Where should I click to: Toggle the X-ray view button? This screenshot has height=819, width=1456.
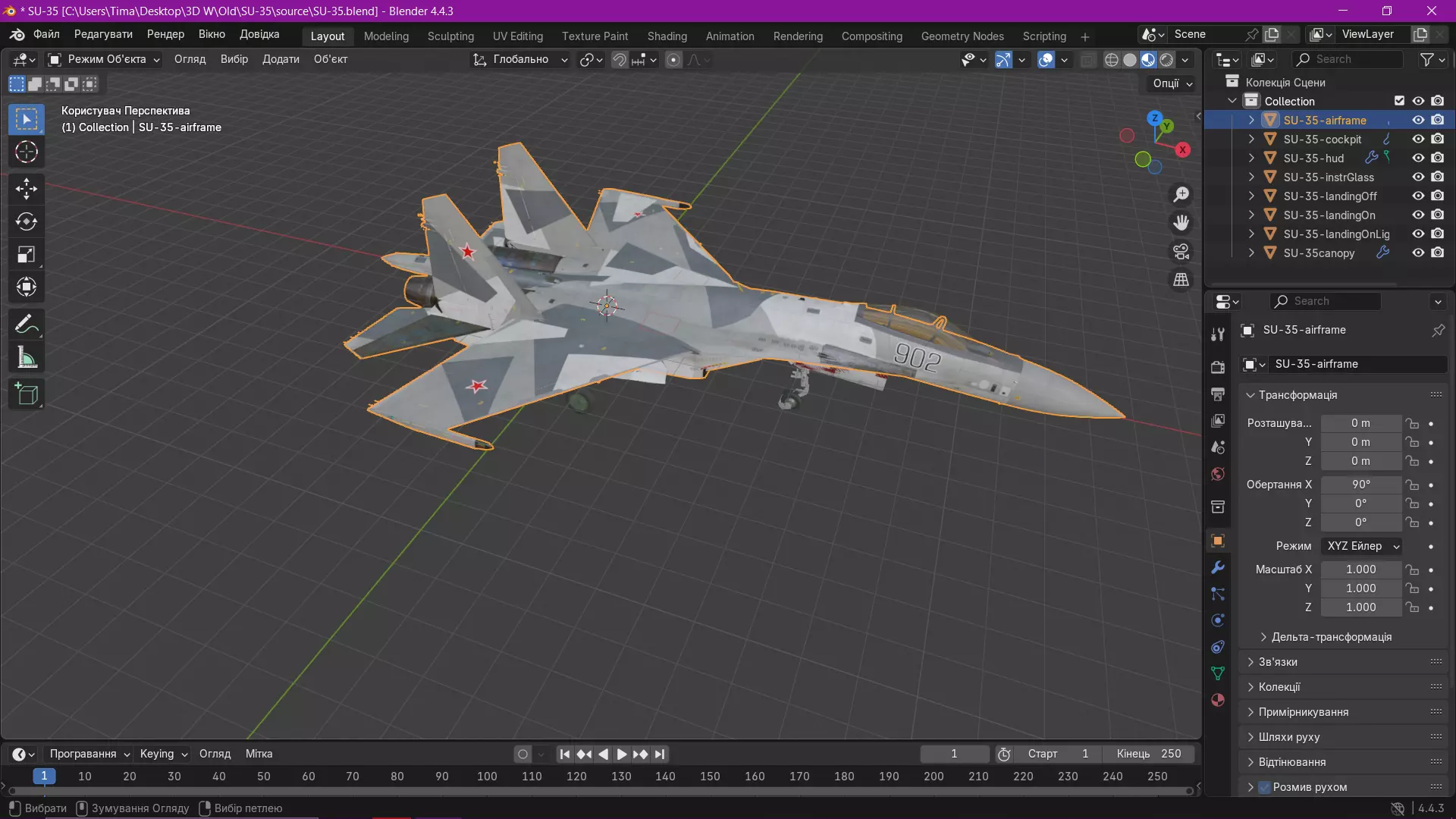point(1087,60)
